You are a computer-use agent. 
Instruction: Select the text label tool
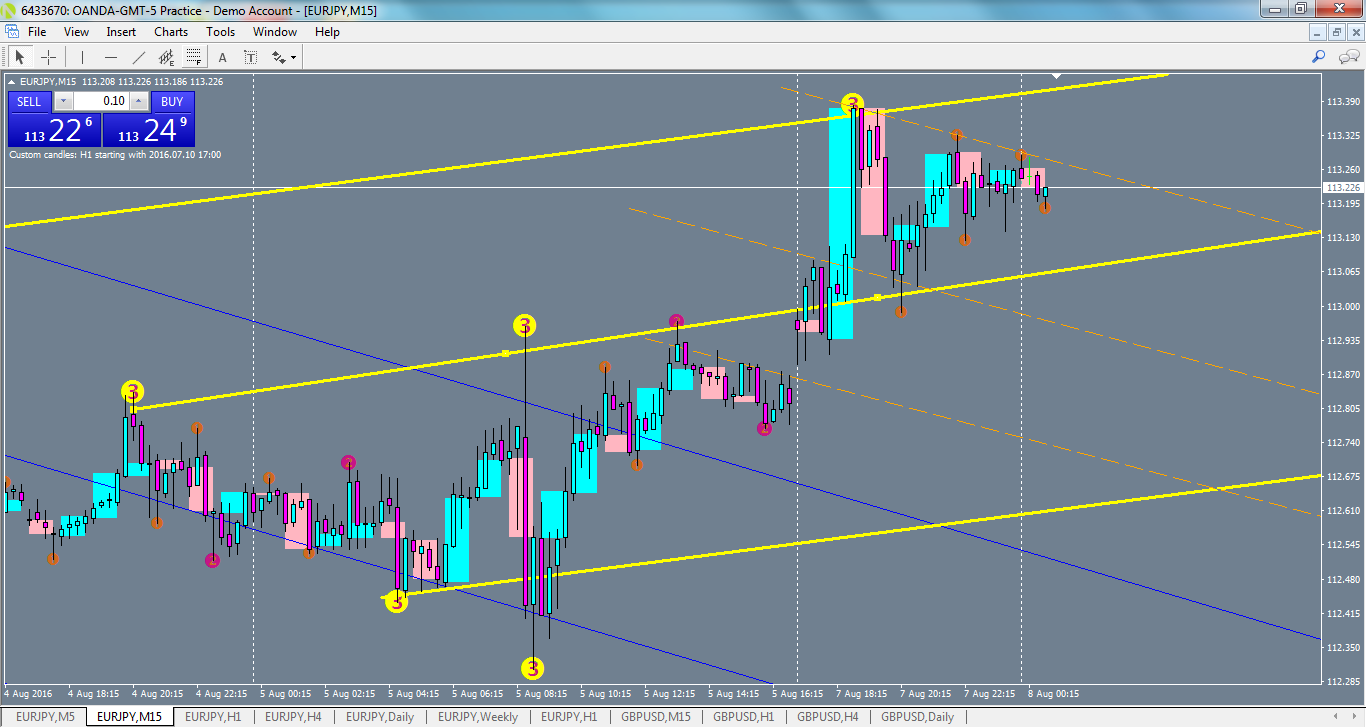point(250,57)
